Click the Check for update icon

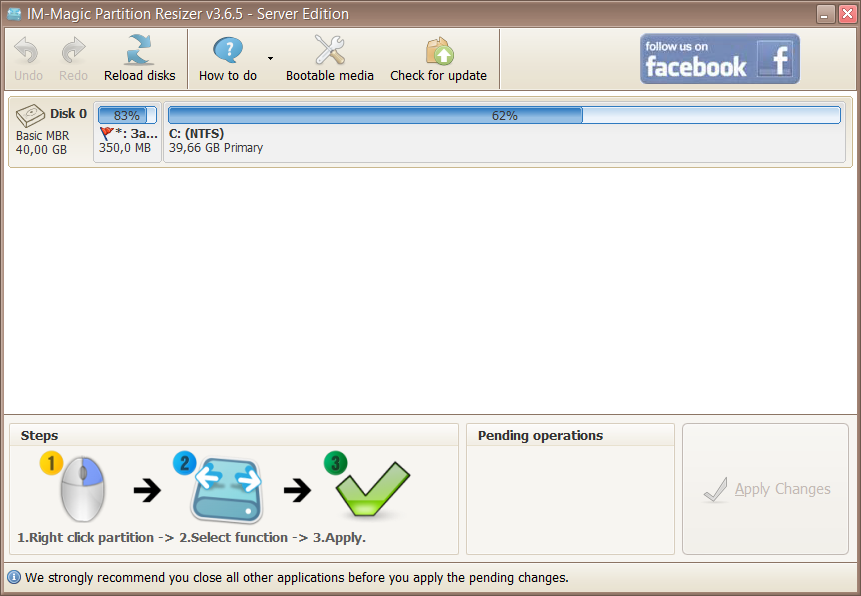coord(438,48)
